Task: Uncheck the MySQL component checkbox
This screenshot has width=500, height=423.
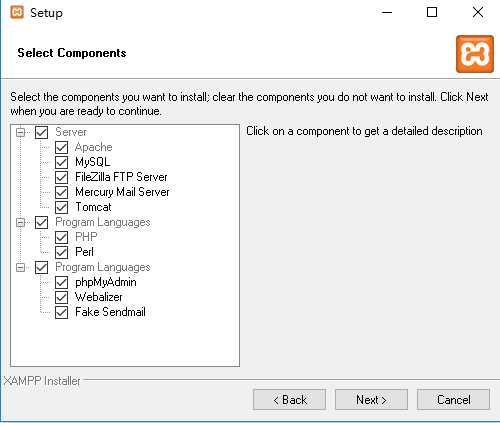Action: click(x=61, y=162)
